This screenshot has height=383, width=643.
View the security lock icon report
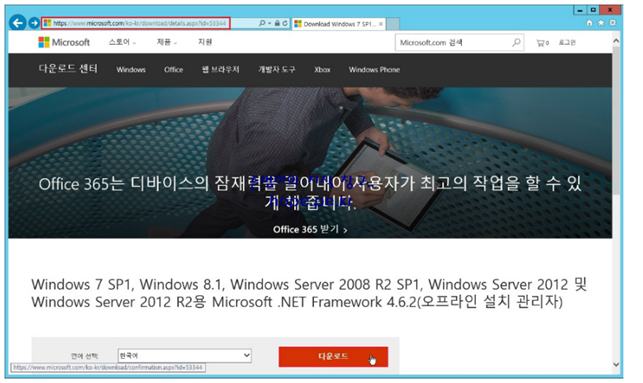point(277,23)
